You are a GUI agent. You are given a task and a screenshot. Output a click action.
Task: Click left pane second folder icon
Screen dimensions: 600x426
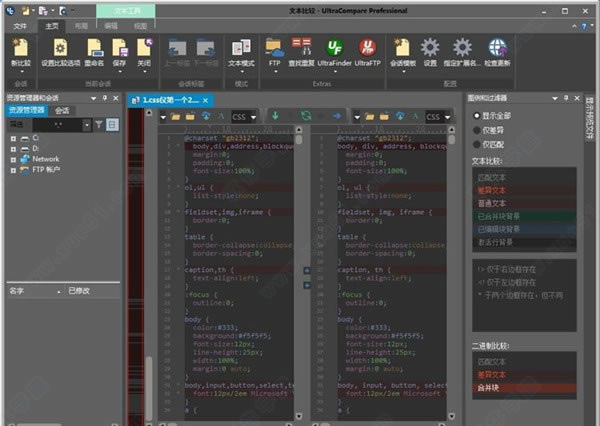point(190,116)
